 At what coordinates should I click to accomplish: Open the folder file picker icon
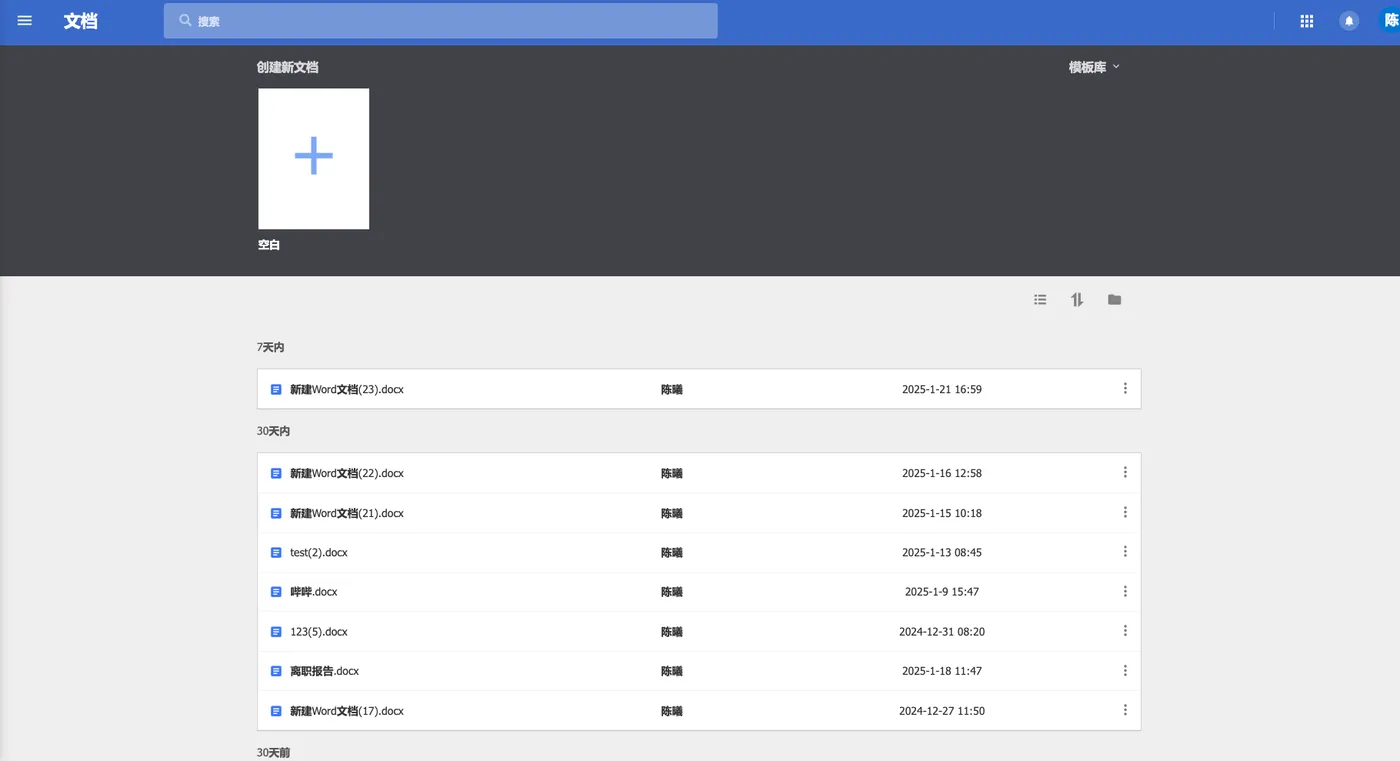point(1114,299)
